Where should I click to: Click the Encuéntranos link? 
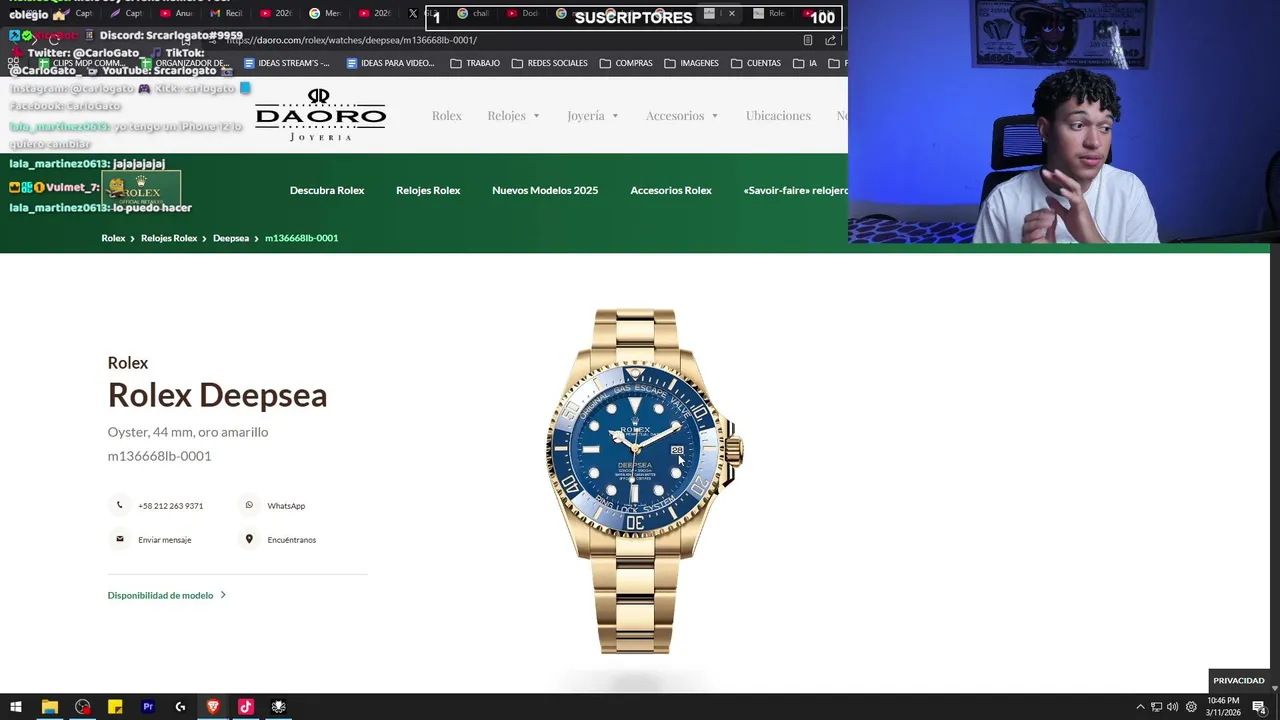point(291,540)
